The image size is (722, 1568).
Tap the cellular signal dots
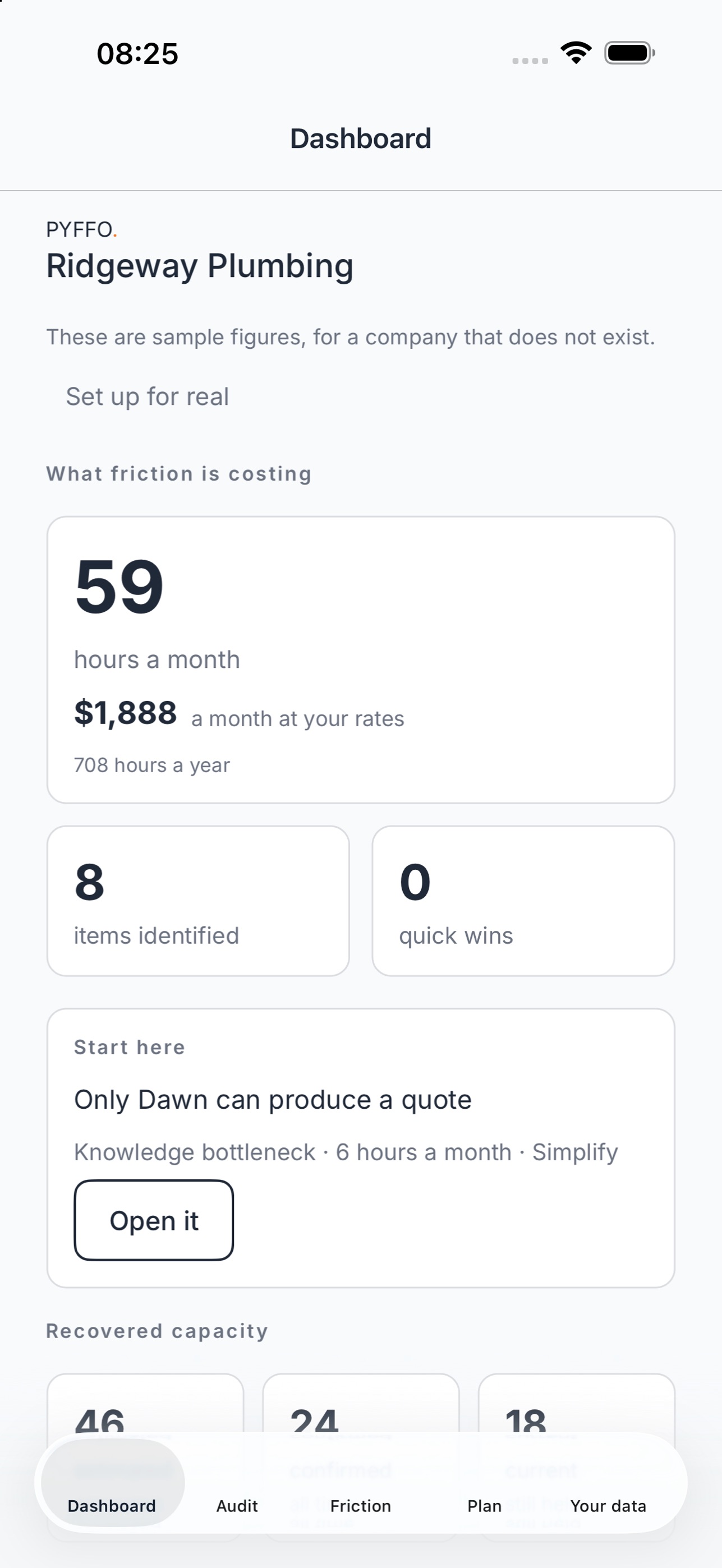click(x=530, y=60)
